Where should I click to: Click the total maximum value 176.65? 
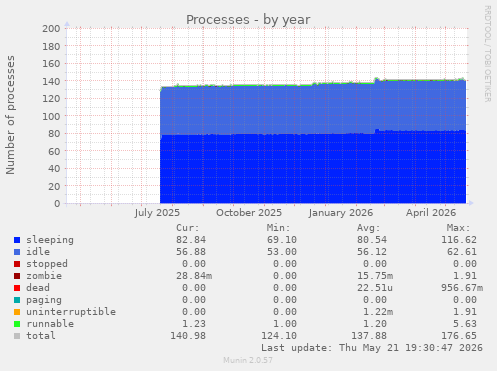(459, 336)
